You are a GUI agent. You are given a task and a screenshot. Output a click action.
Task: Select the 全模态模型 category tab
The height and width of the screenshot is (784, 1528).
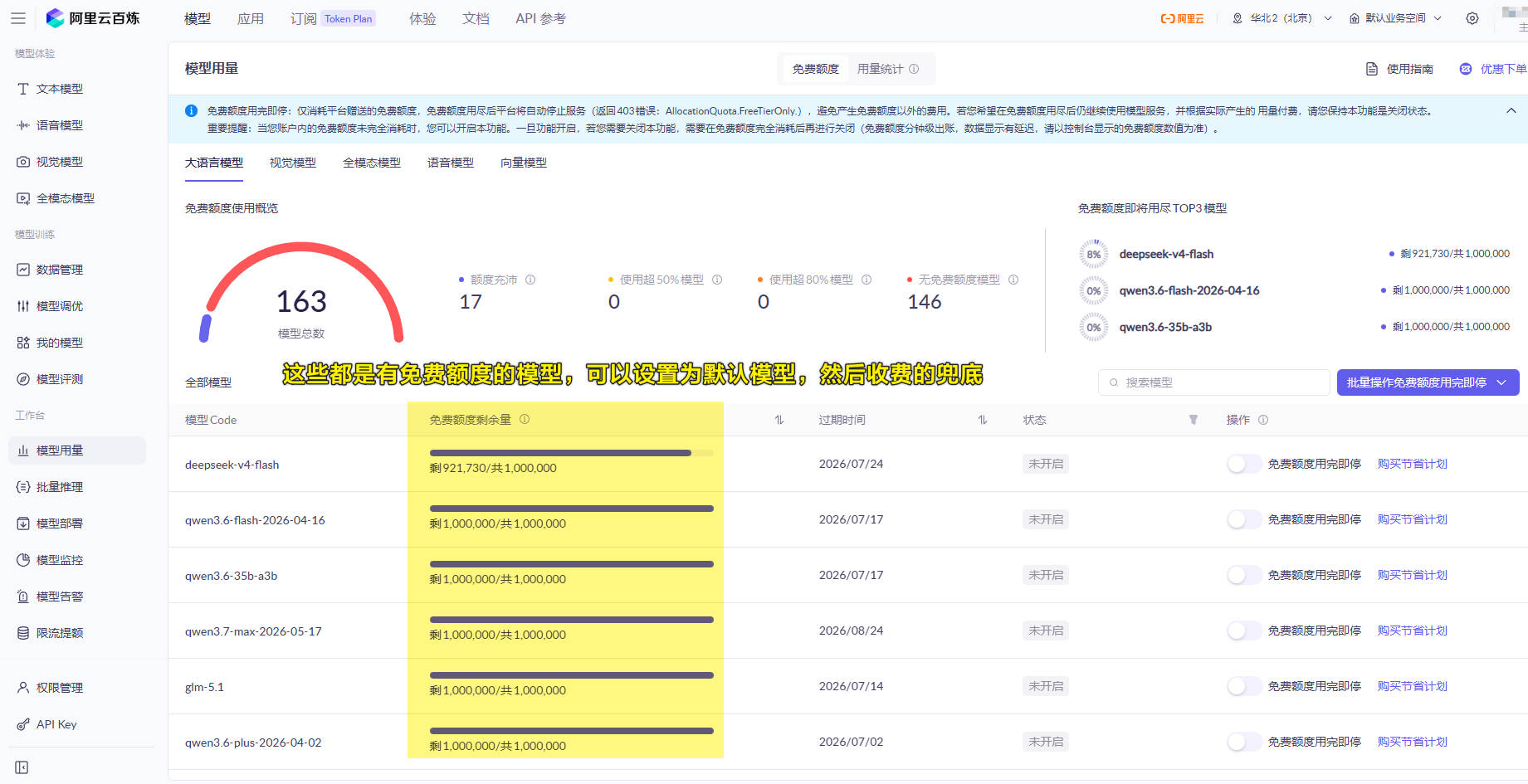pyautogui.click(x=372, y=163)
